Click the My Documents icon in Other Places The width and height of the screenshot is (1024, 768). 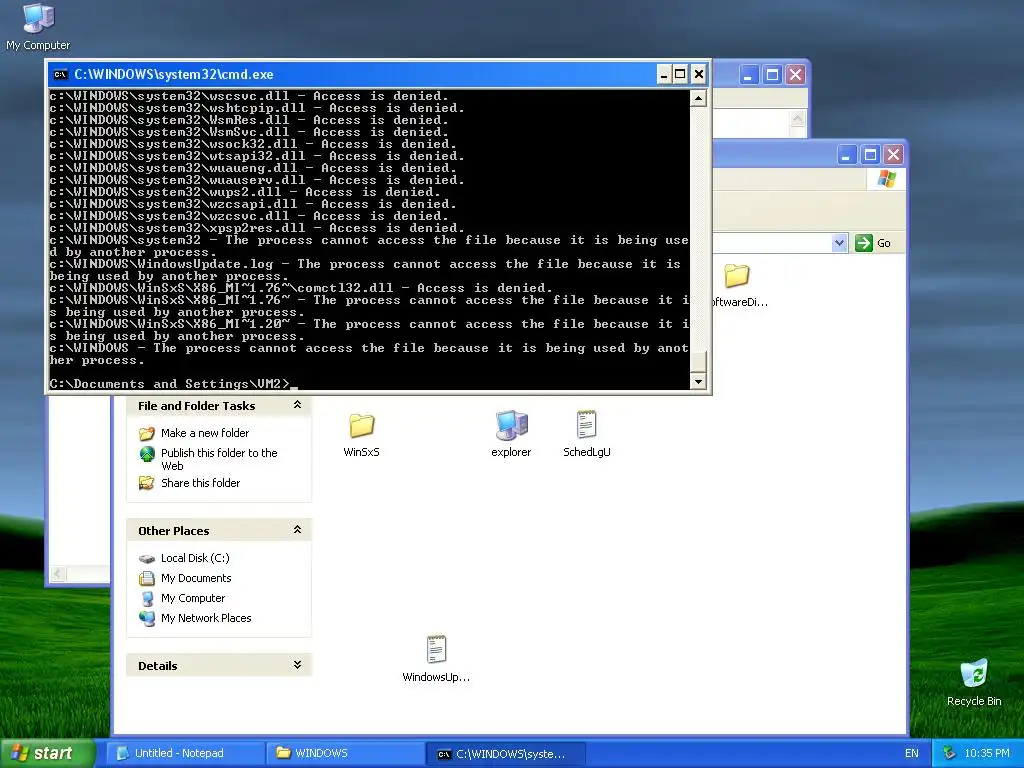click(147, 579)
